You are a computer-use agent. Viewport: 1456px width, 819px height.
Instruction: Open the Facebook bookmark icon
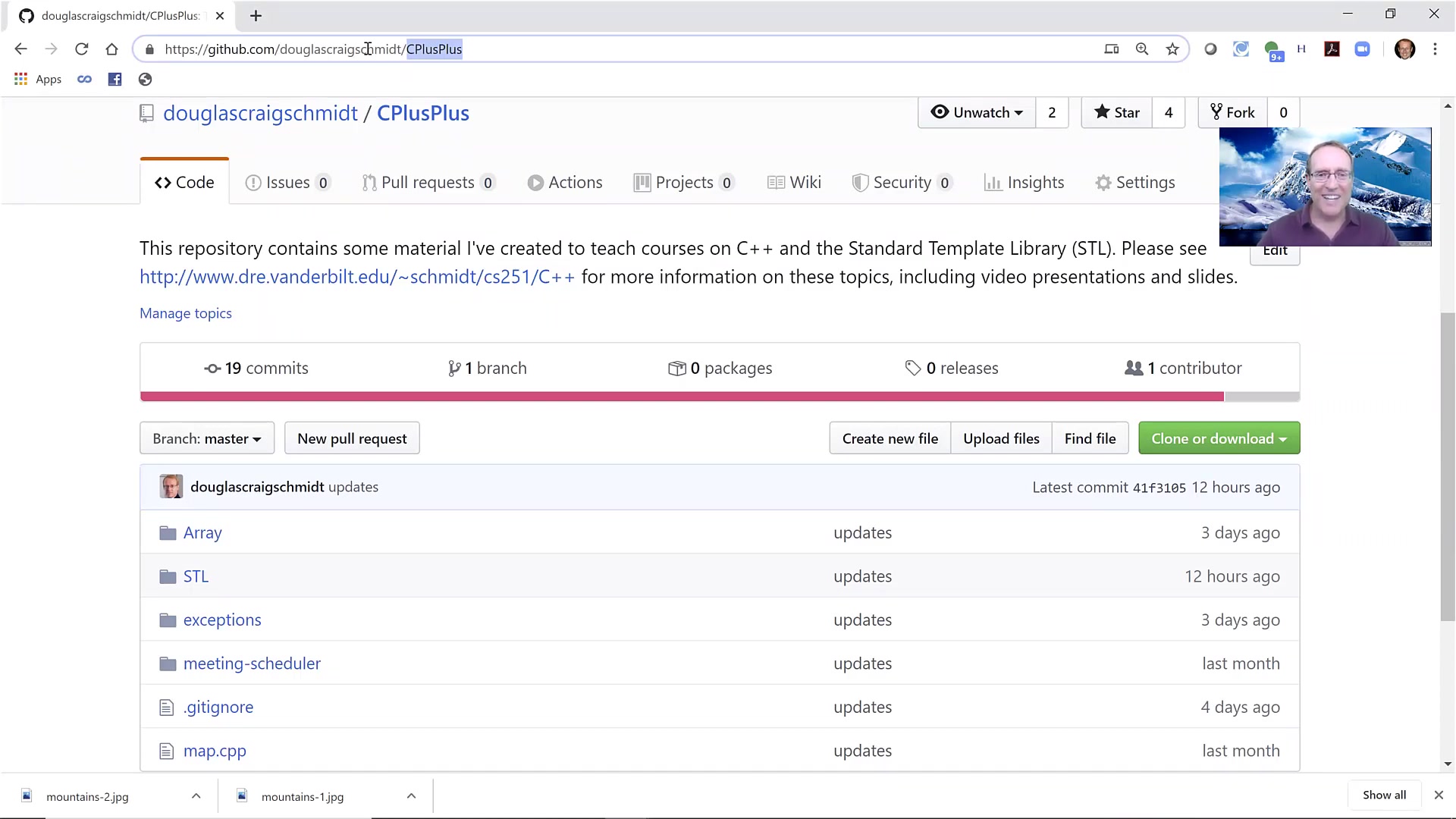click(115, 79)
